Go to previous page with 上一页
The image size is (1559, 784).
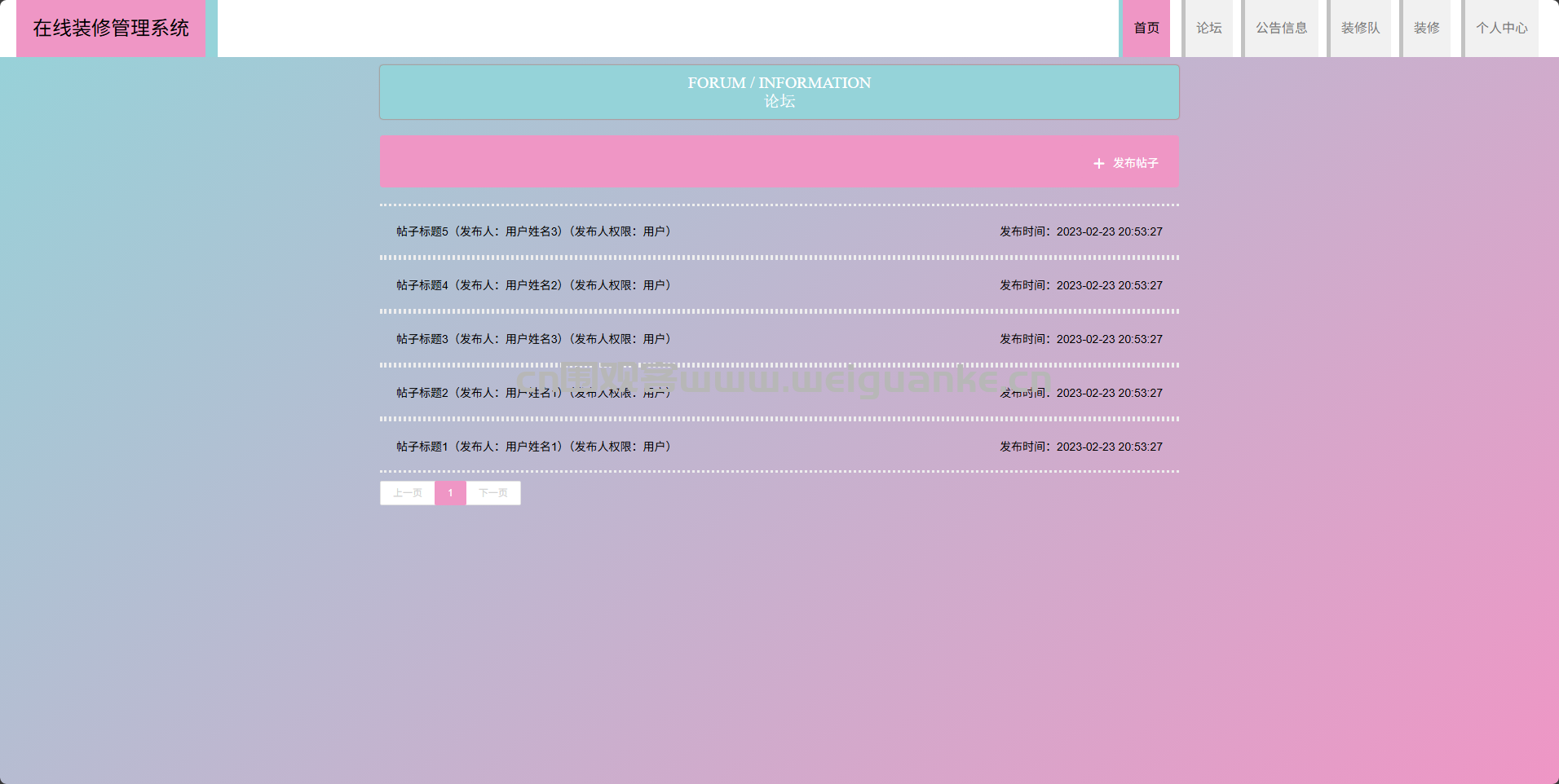pos(408,493)
